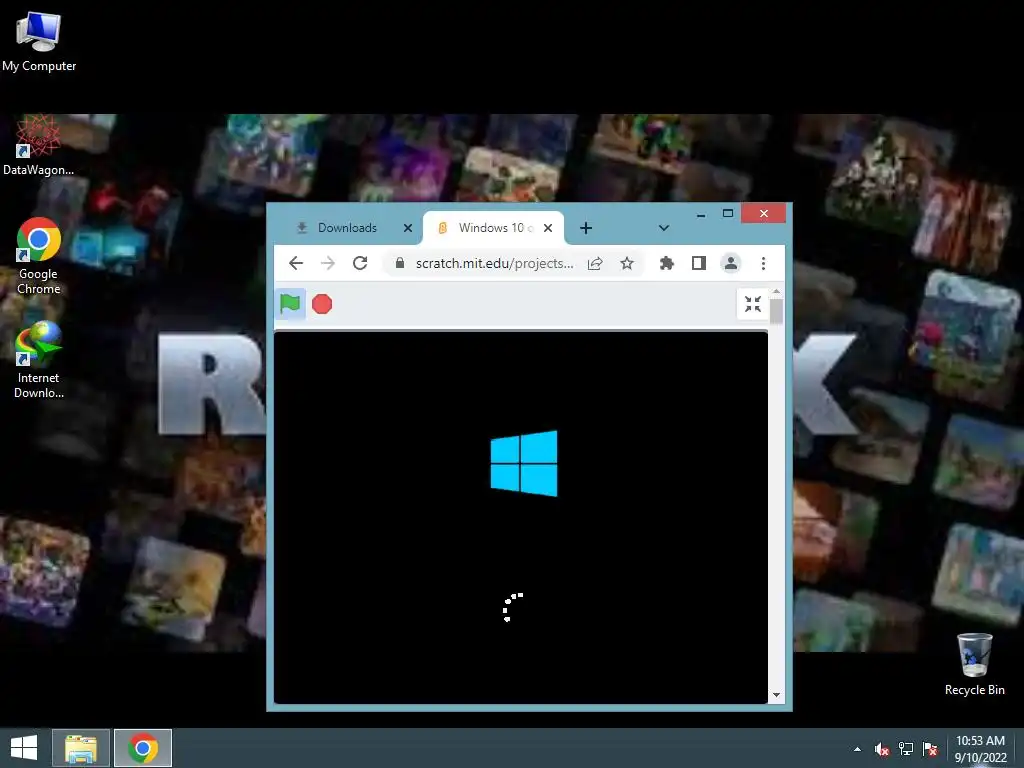View site information via the lock icon

[400, 263]
